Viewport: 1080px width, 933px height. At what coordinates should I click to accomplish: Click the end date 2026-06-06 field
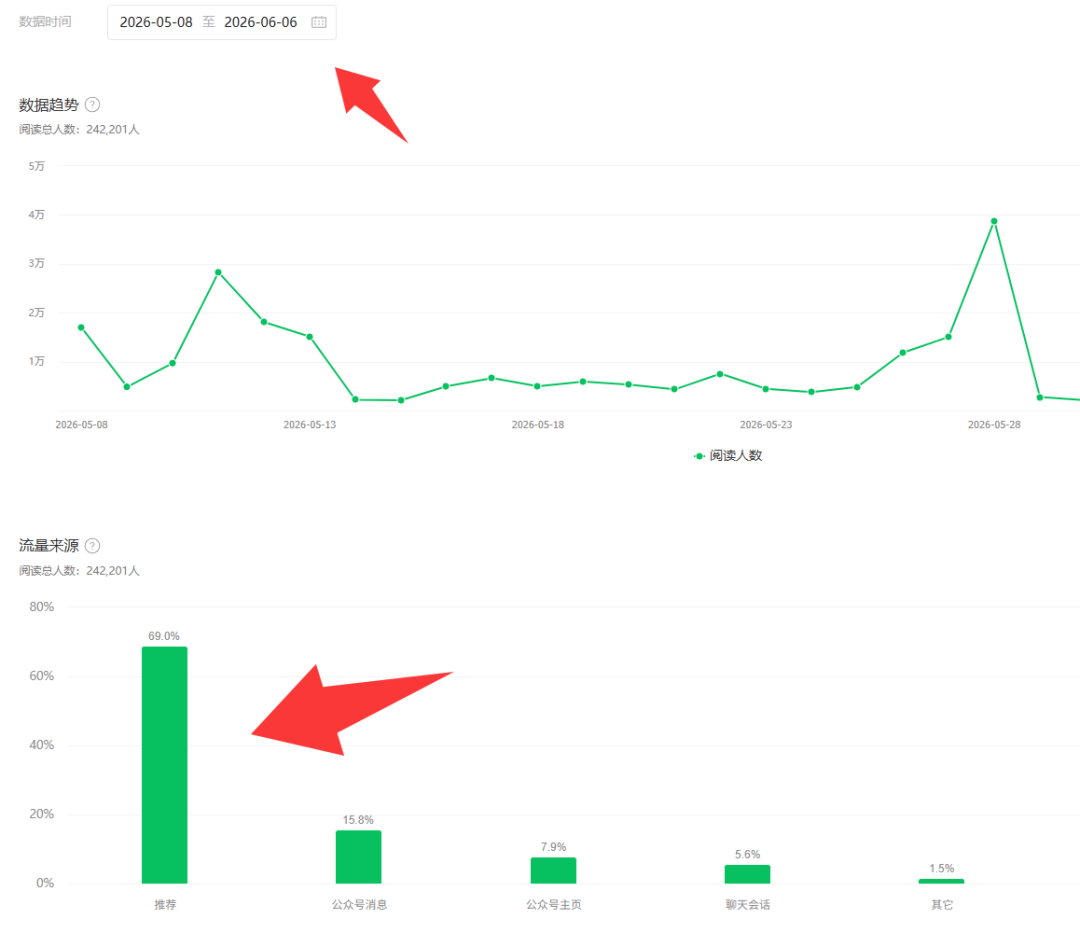coord(260,22)
